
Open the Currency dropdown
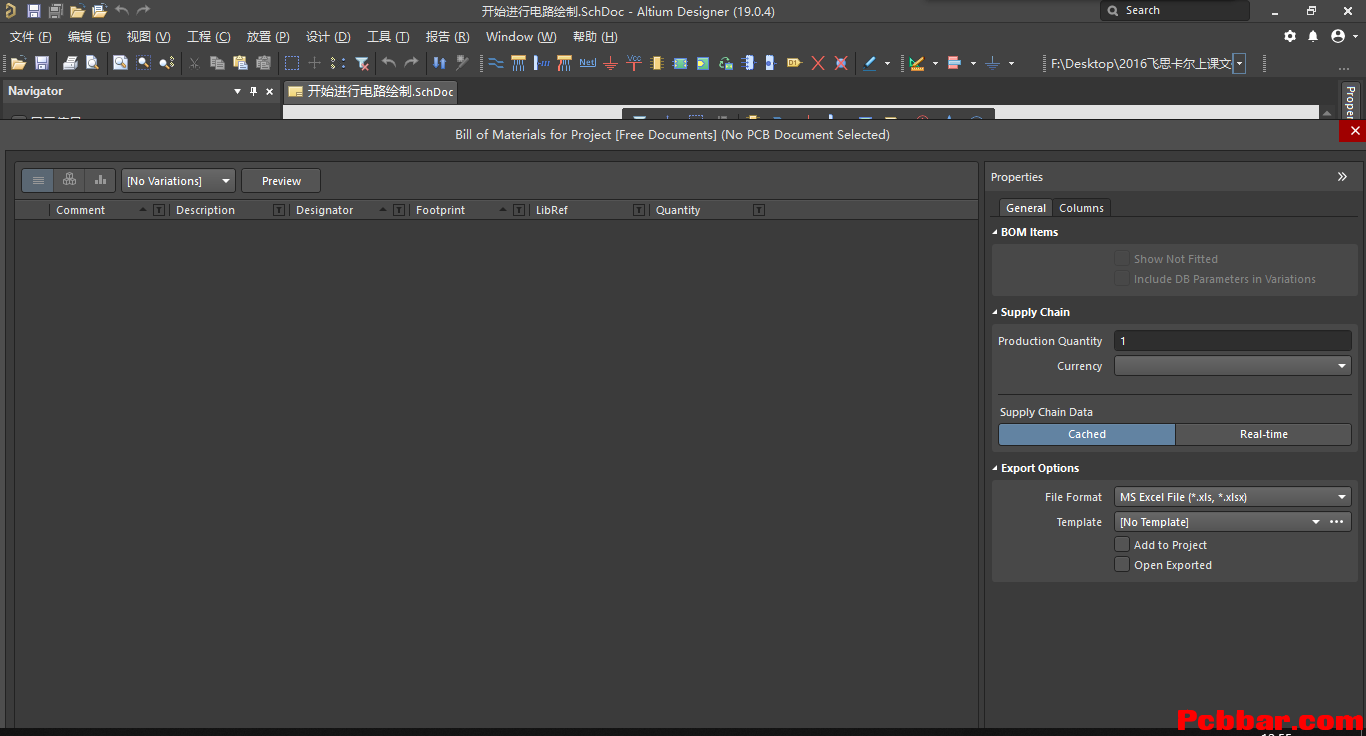point(1232,366)
